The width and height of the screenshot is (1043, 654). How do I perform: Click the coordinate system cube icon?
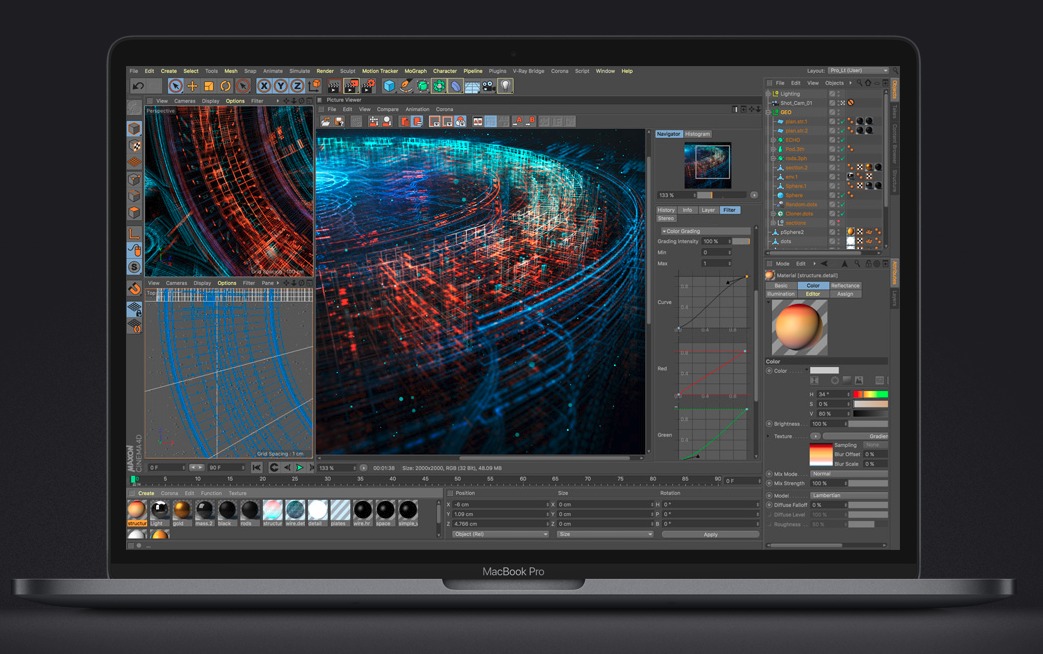pyautogui.click(x=314, y=86)
